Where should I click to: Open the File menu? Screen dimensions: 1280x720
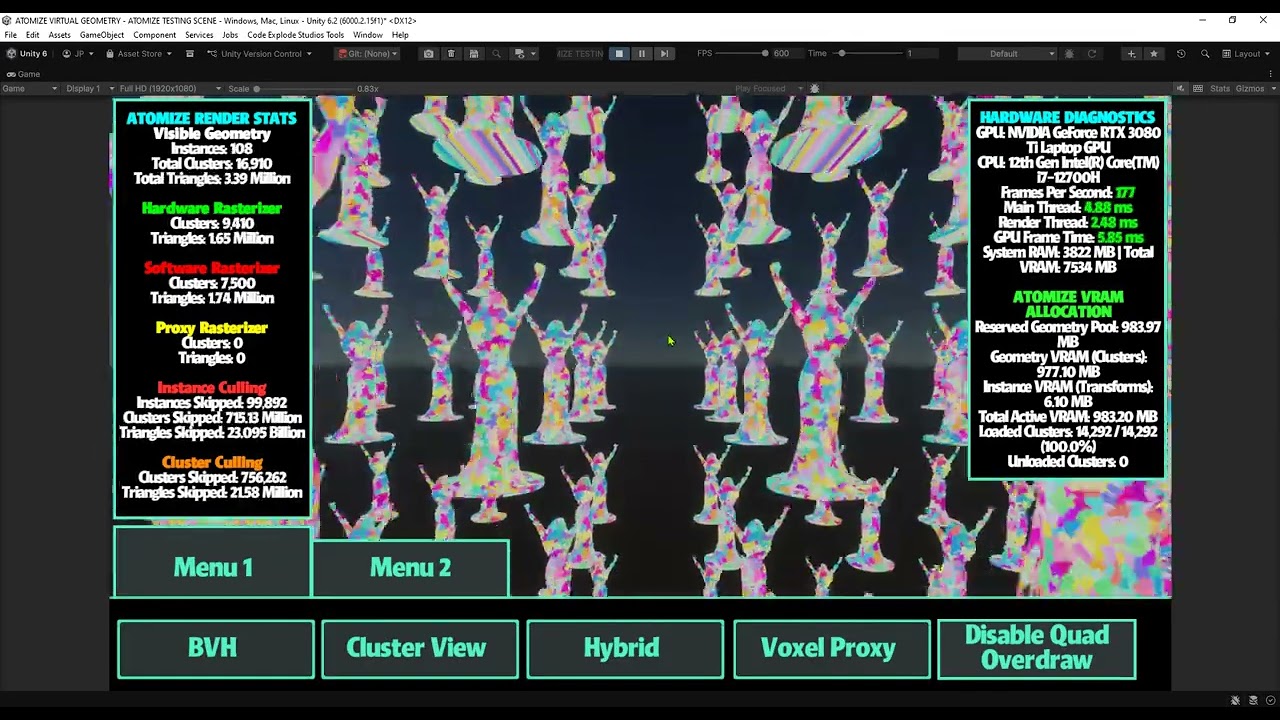coord(10,35)
